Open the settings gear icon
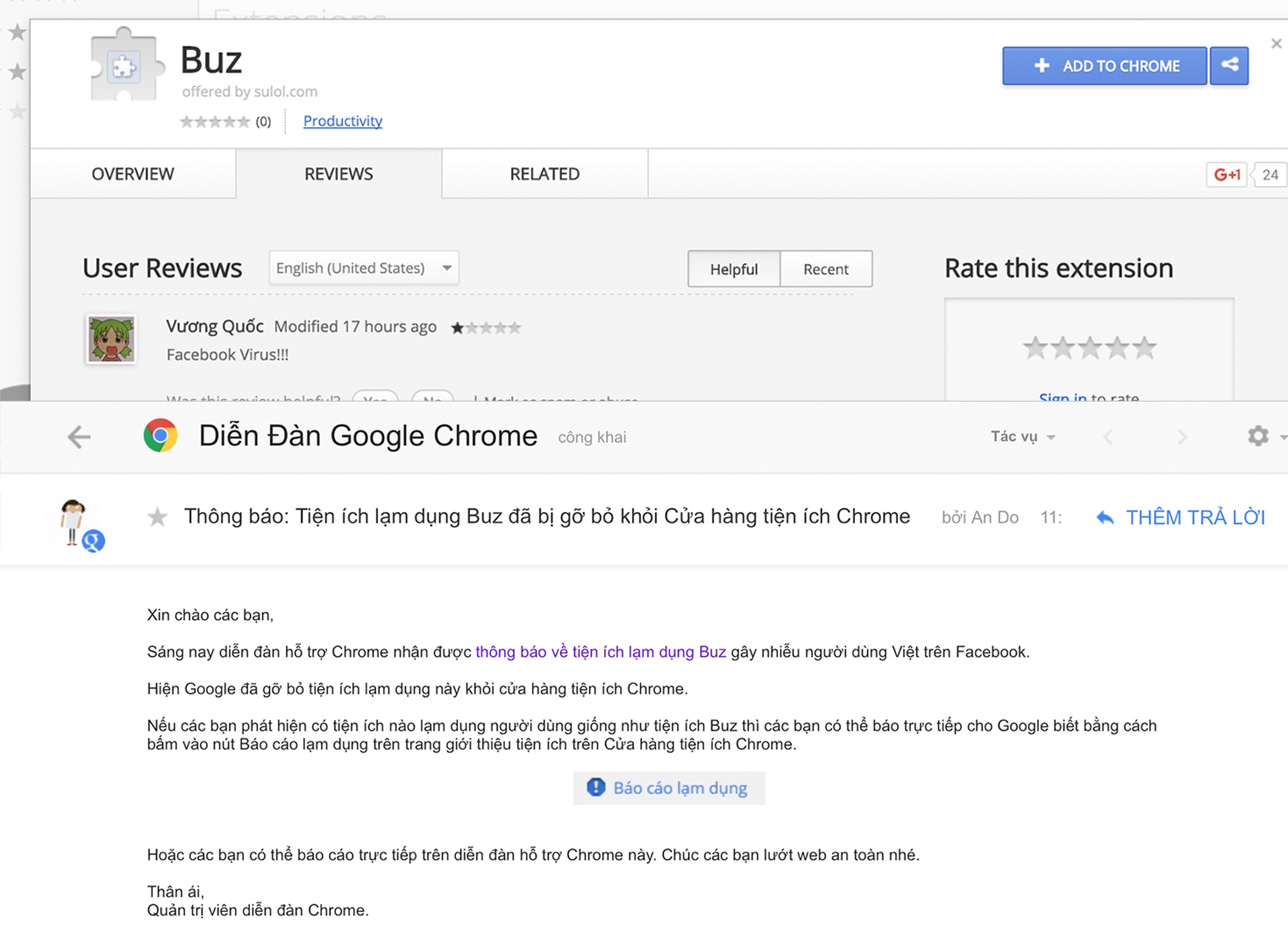The height and width of the screenshot is (947, 1288). point(1258,437)
